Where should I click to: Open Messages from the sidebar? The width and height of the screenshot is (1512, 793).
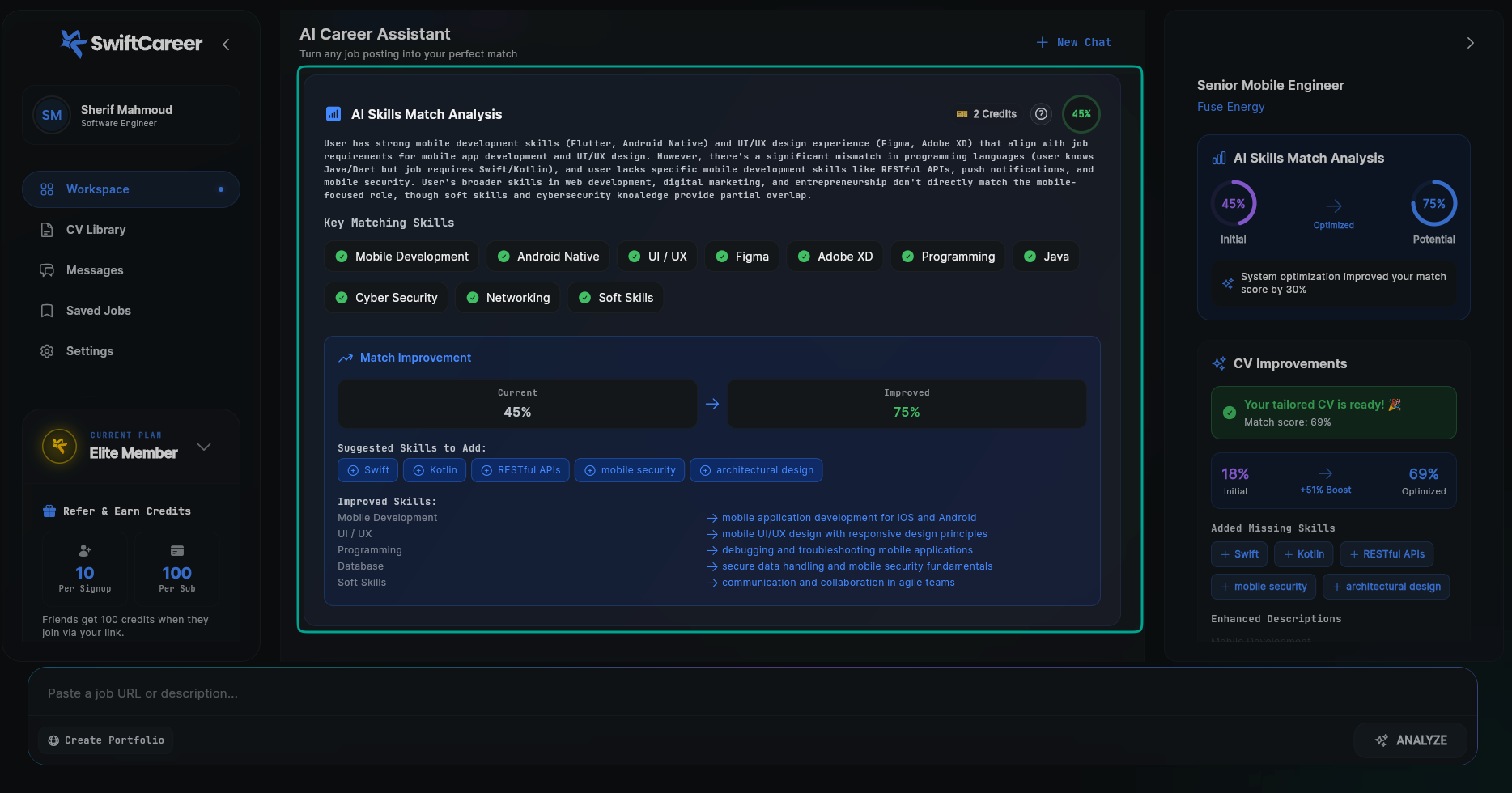94,269
